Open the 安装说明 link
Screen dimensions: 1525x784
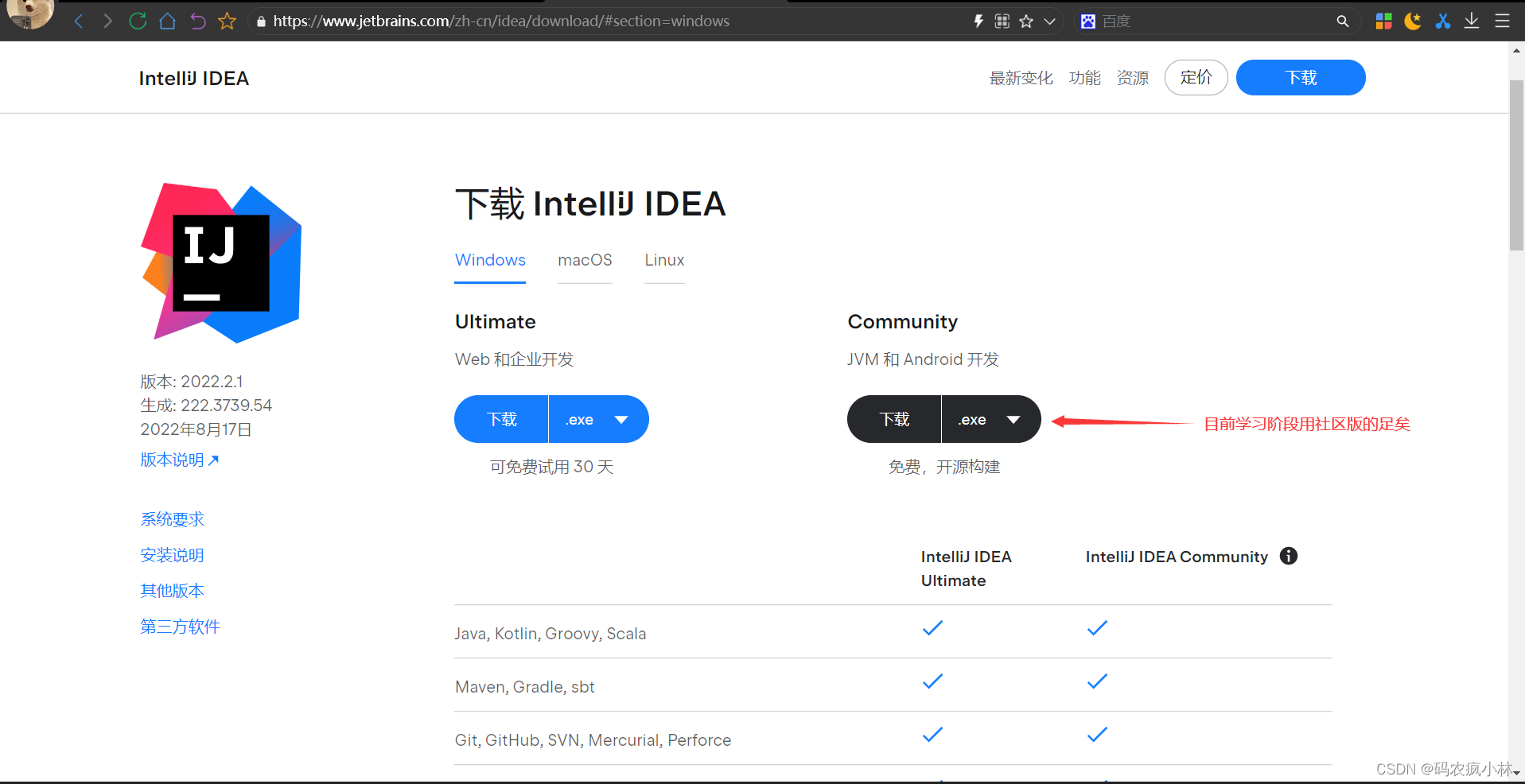pos(173,555)
